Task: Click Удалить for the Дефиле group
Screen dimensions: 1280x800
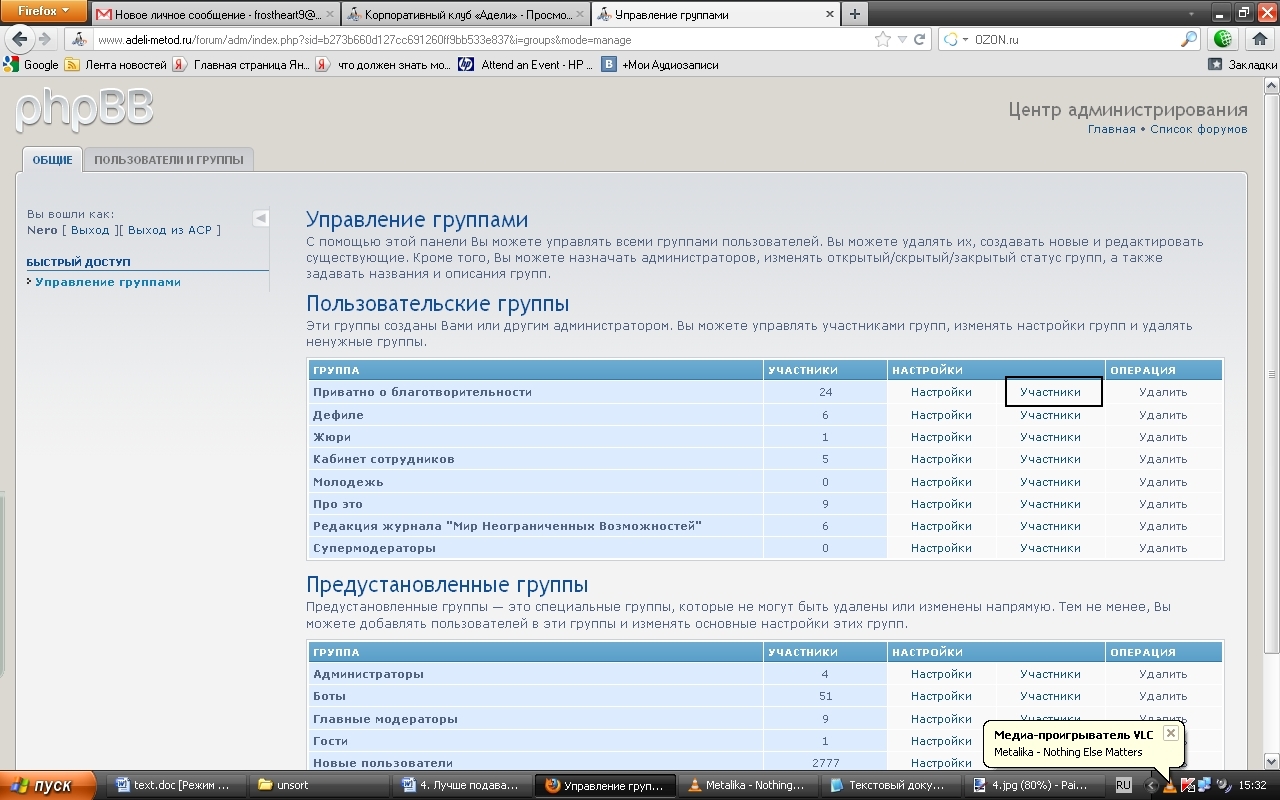Action: pyautogui.click(x=1163, y=415)
